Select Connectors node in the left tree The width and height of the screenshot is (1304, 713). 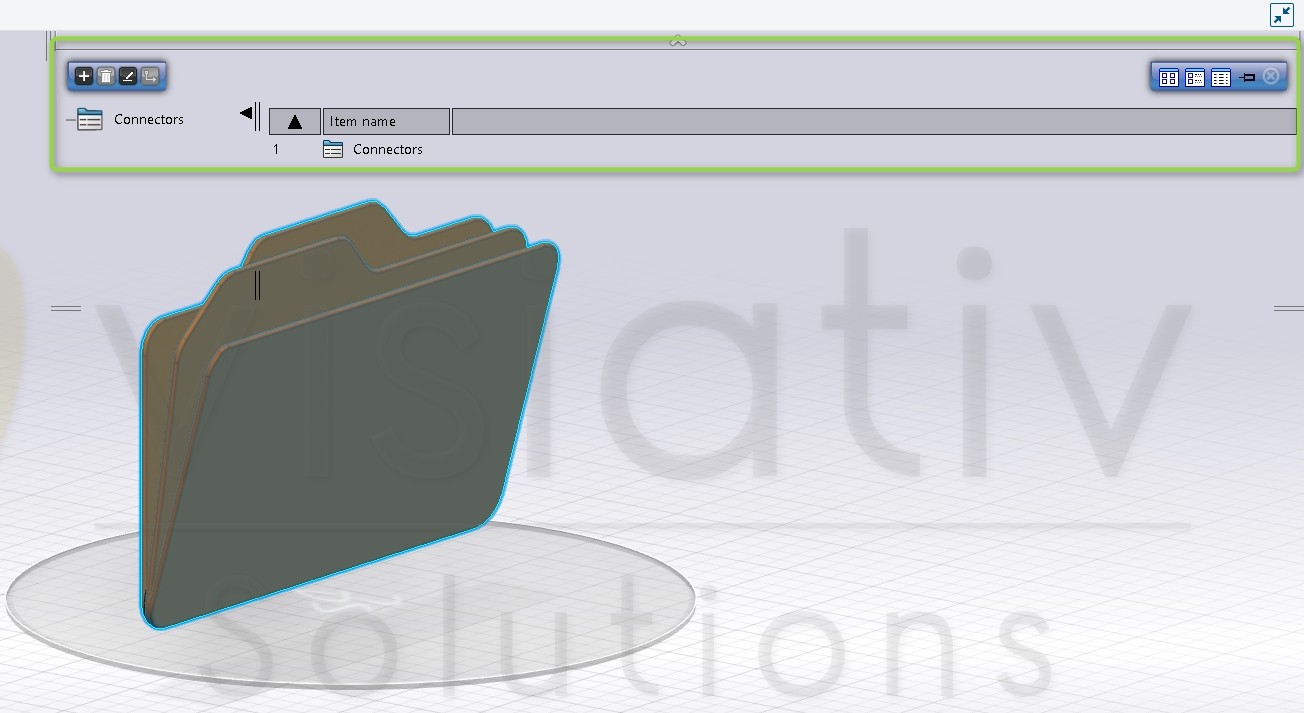tap(148, 119)
